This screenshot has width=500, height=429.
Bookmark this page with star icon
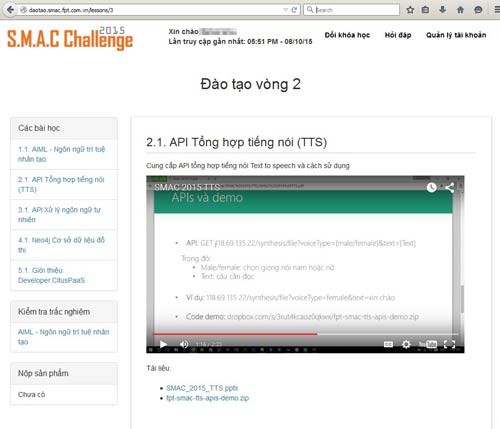pyautogui.click(x=410, y=10)
